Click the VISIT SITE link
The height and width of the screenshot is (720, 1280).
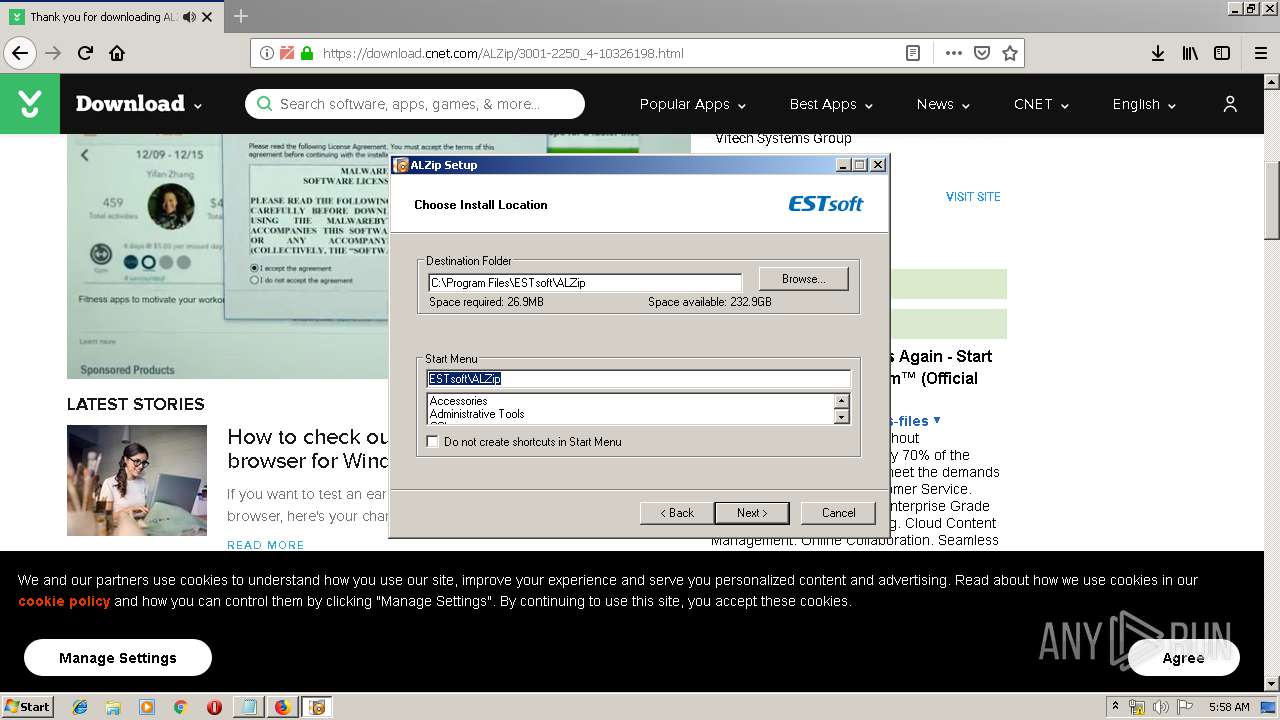pos(973,197)
